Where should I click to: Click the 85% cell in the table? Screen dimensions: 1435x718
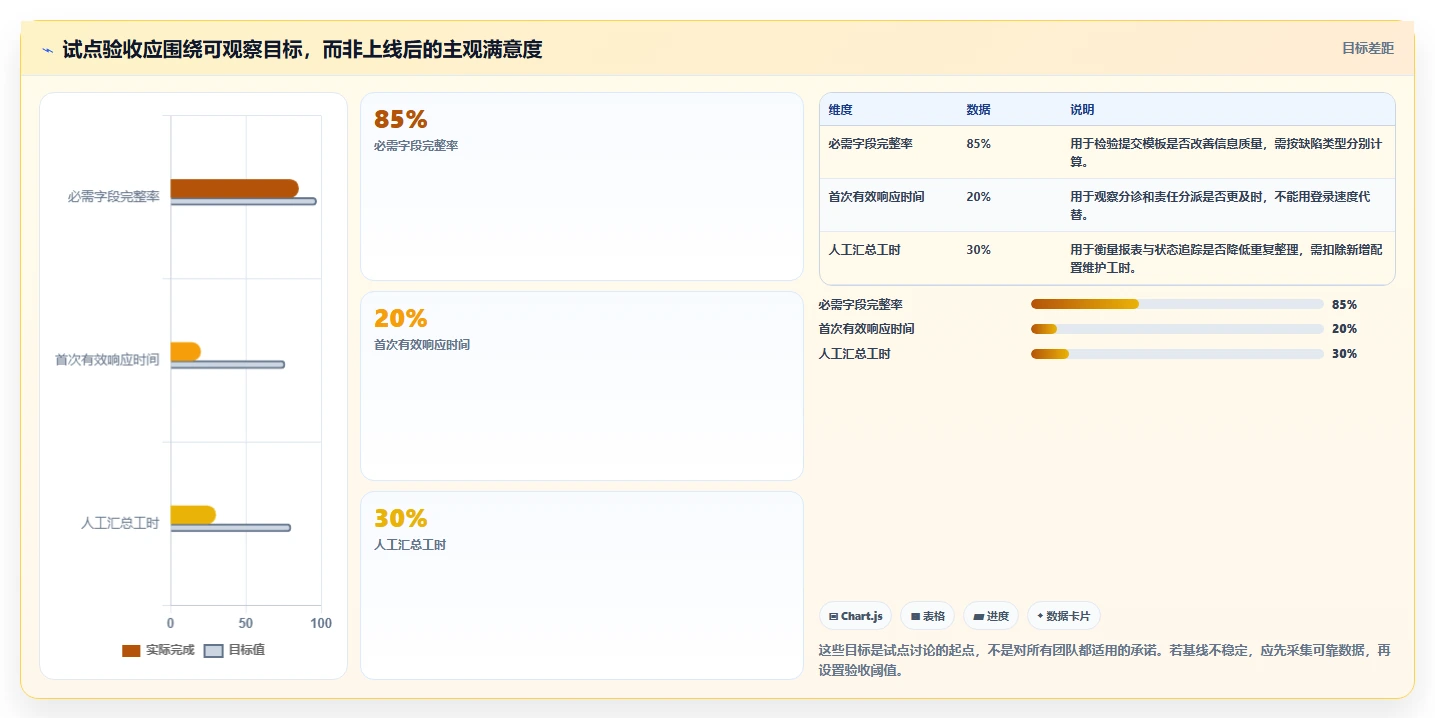pos(978,144)
